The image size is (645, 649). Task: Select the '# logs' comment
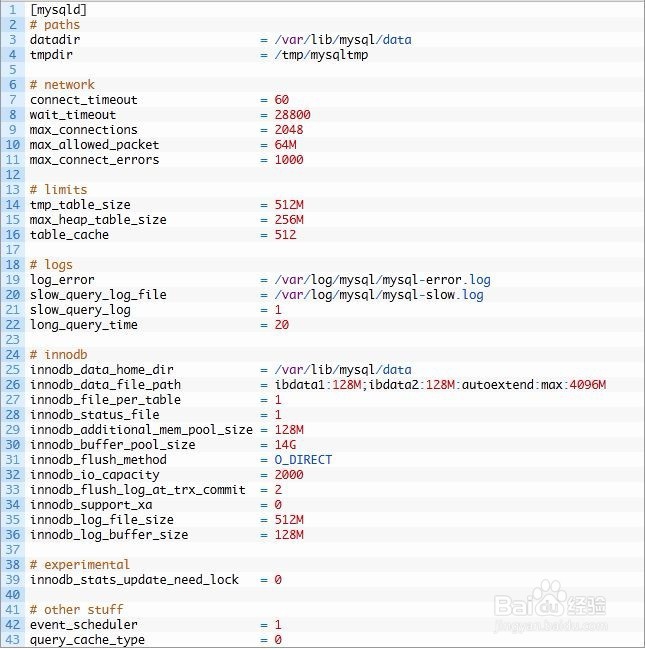(x=51, y=264)
